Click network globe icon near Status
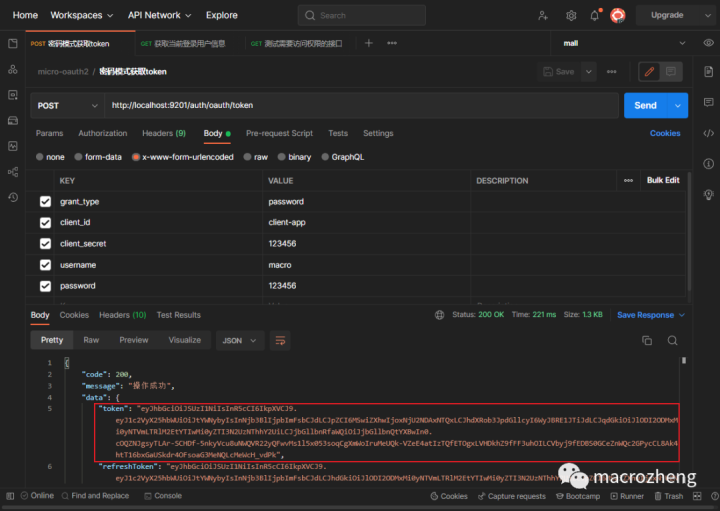This screenshot has width=720, height=511. point(439,315)
